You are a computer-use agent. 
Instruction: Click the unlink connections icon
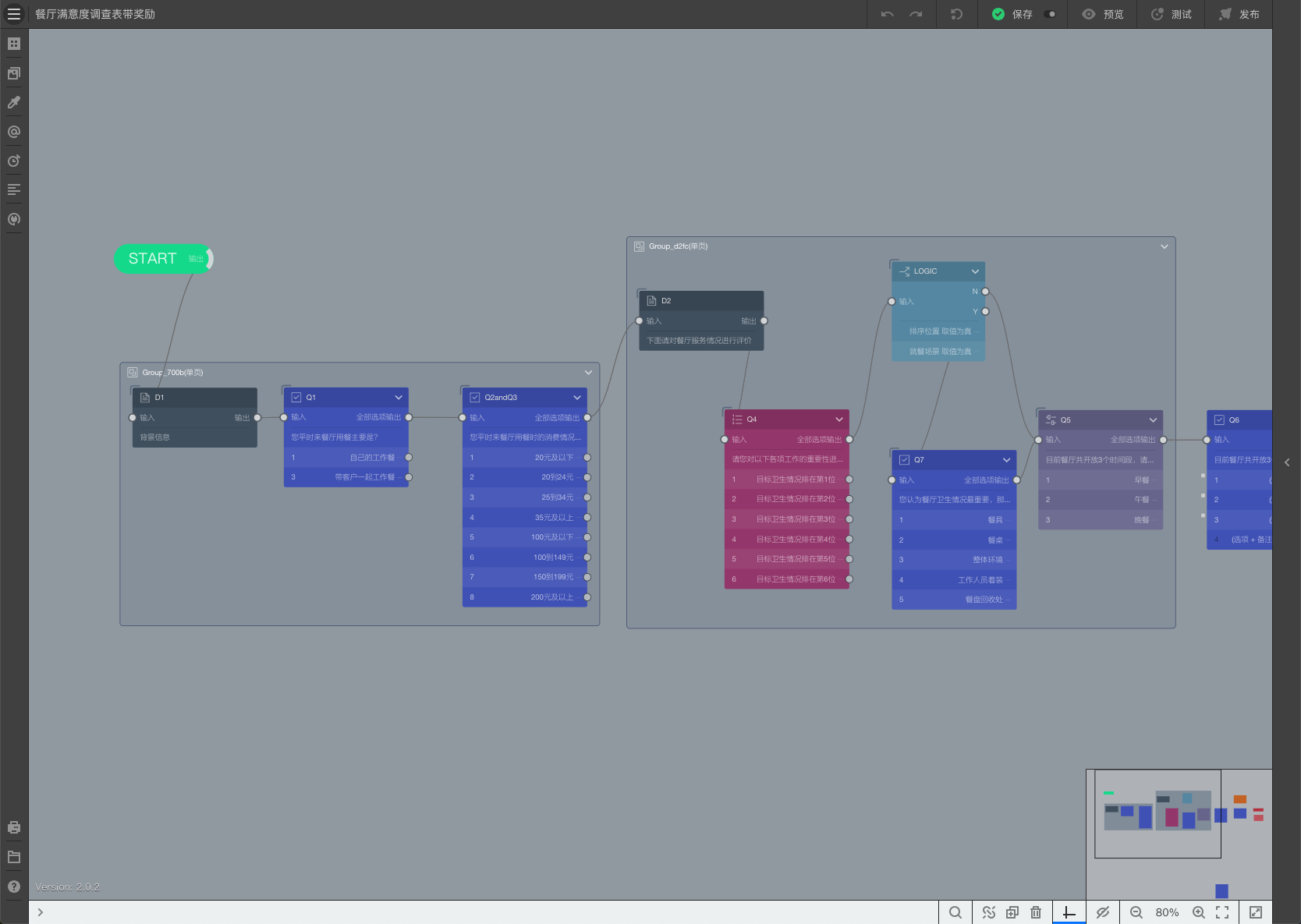pyautogui.click(x=989, y=912)
